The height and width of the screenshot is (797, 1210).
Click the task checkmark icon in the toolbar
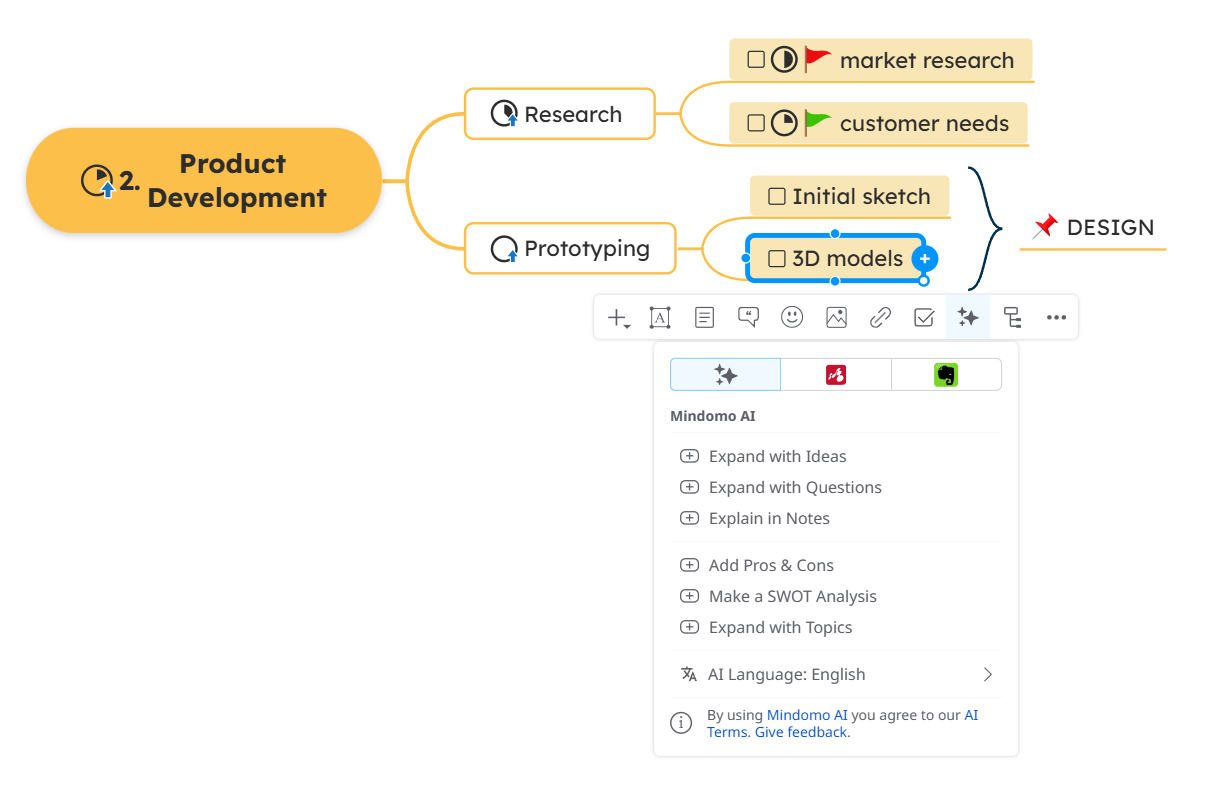pyautogui.click(x=924, y=317)
